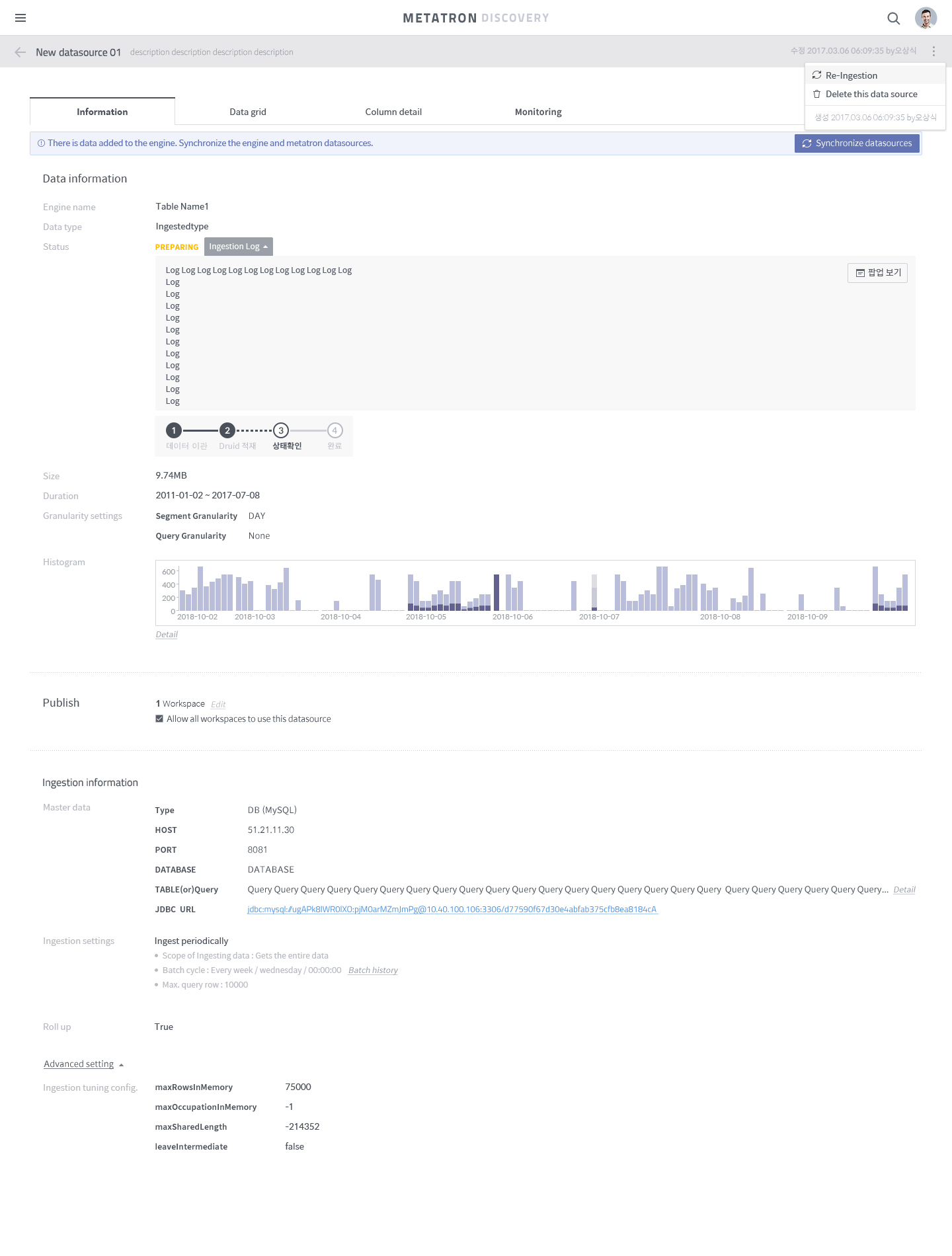Open the user profile avatar

point(926,18)
